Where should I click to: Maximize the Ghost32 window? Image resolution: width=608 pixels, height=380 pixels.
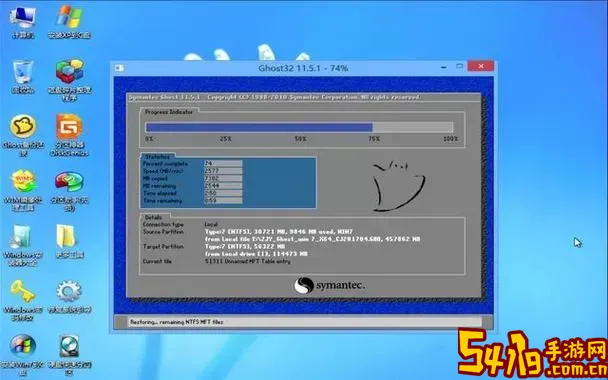pyautogui.click(x=460, y=66)
